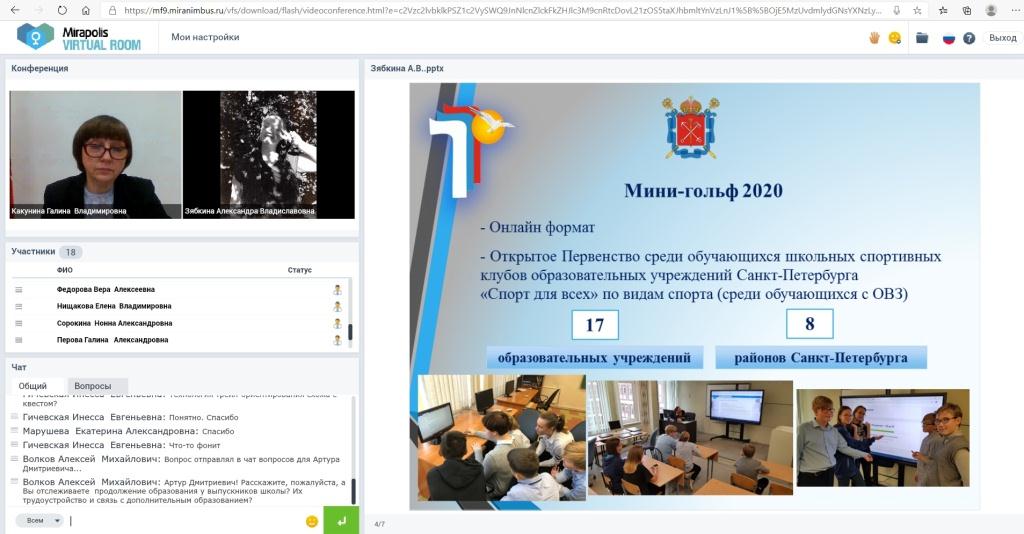
Task: Click status icon of Федорова Вера Алексеевна
Action: [337, 289]
